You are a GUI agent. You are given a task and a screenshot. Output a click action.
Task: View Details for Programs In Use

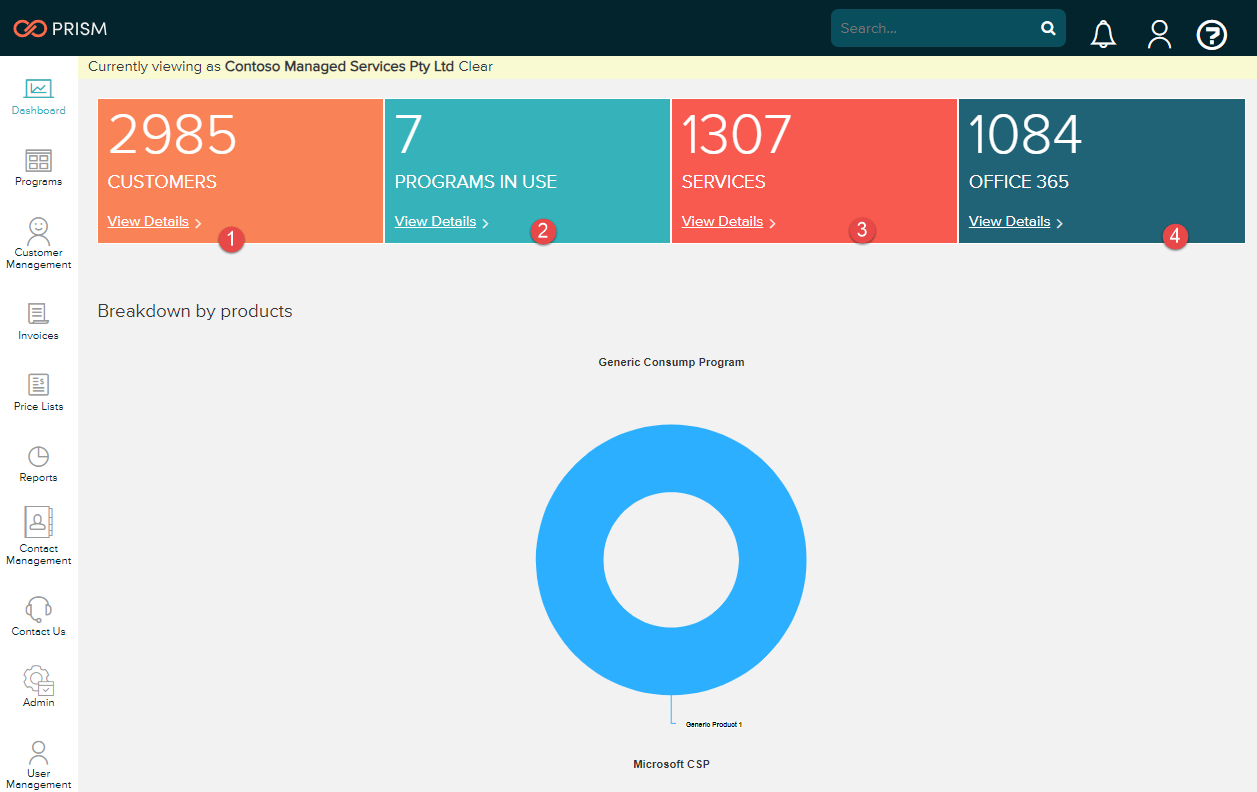435,221
